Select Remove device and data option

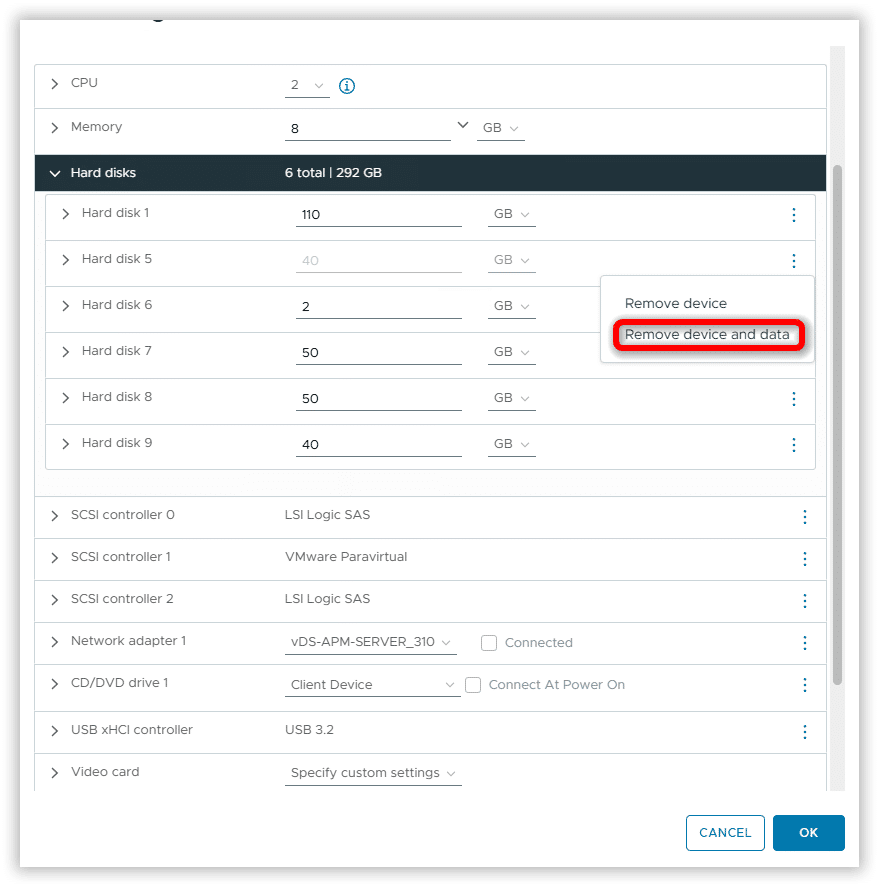[x=707, y=335]
